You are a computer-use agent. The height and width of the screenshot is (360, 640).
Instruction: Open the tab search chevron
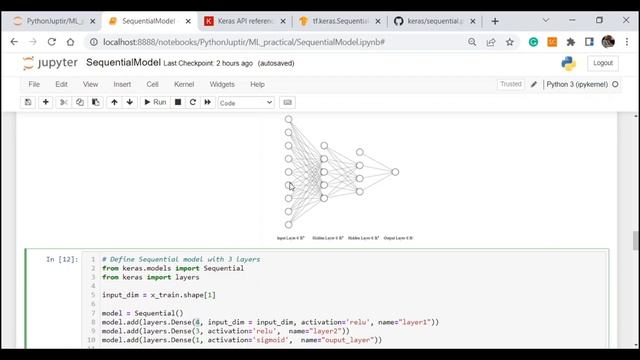click(x=546, y=20)
